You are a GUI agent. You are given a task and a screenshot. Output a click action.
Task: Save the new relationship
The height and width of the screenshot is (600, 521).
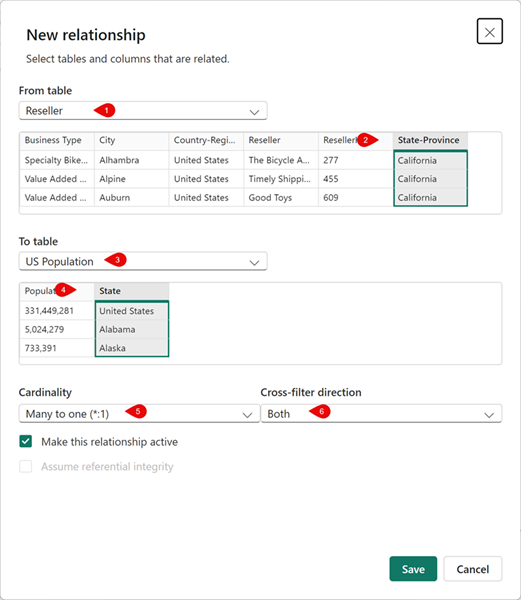[x=413, y=569]
